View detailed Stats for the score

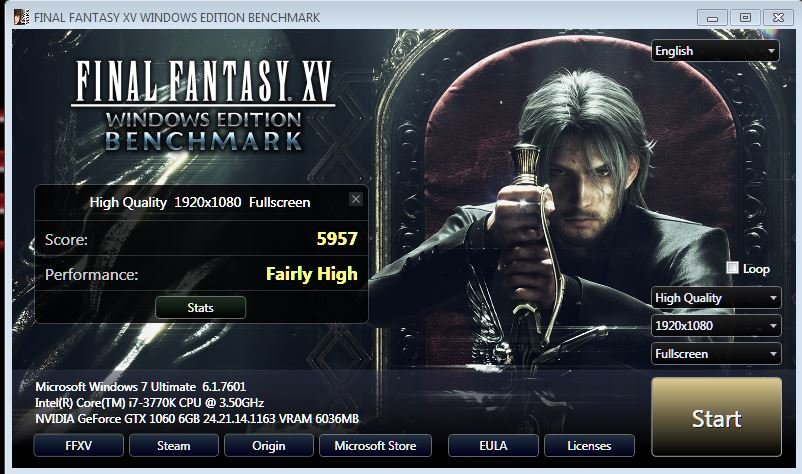click(200, 307)
